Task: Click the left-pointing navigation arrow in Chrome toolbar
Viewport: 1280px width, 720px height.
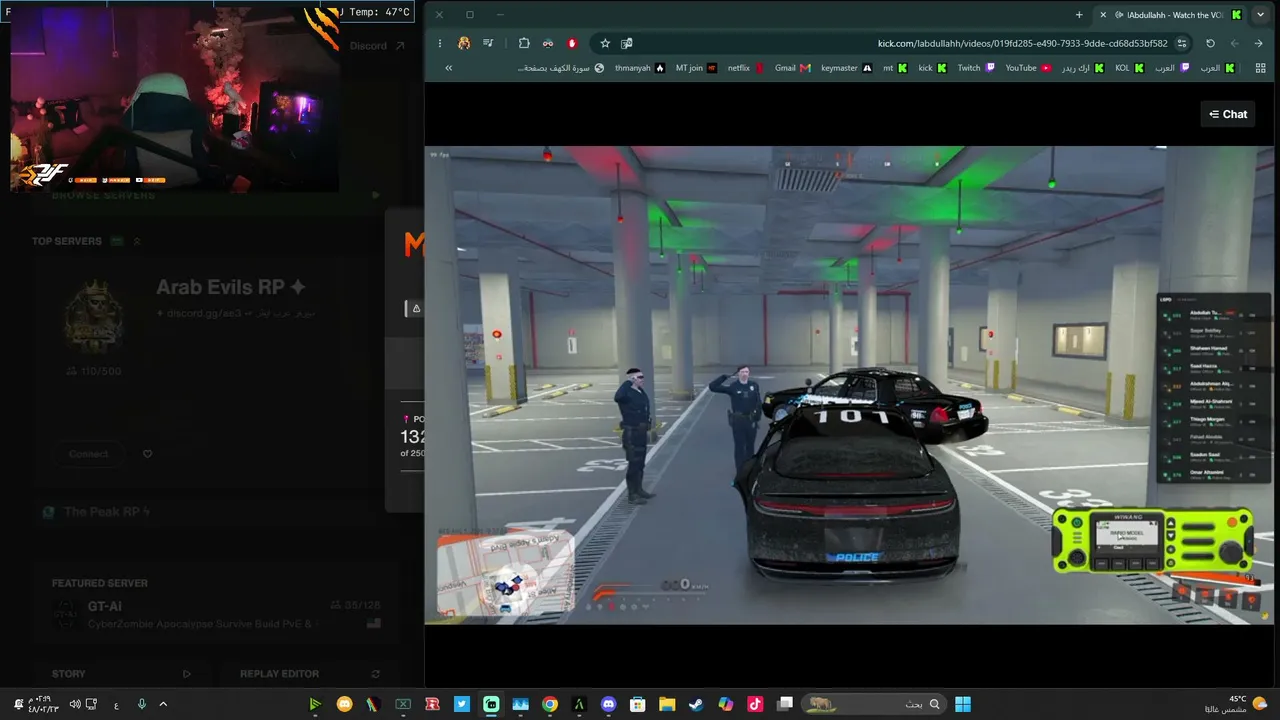Action: click(x=1234, y=43)
